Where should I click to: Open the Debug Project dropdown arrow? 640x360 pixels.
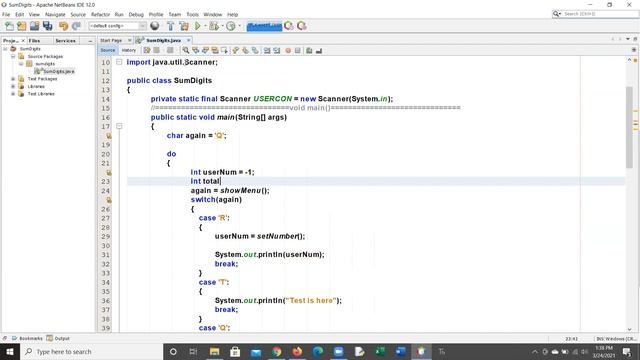tap(222, 26)
